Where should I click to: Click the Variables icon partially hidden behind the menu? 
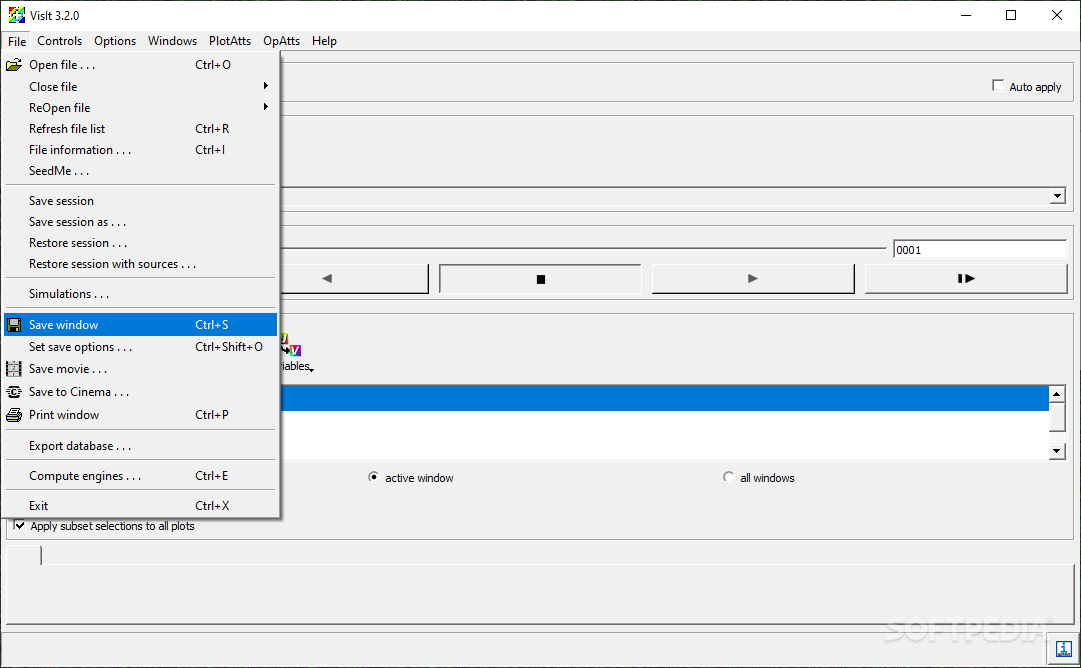(292, 345)
